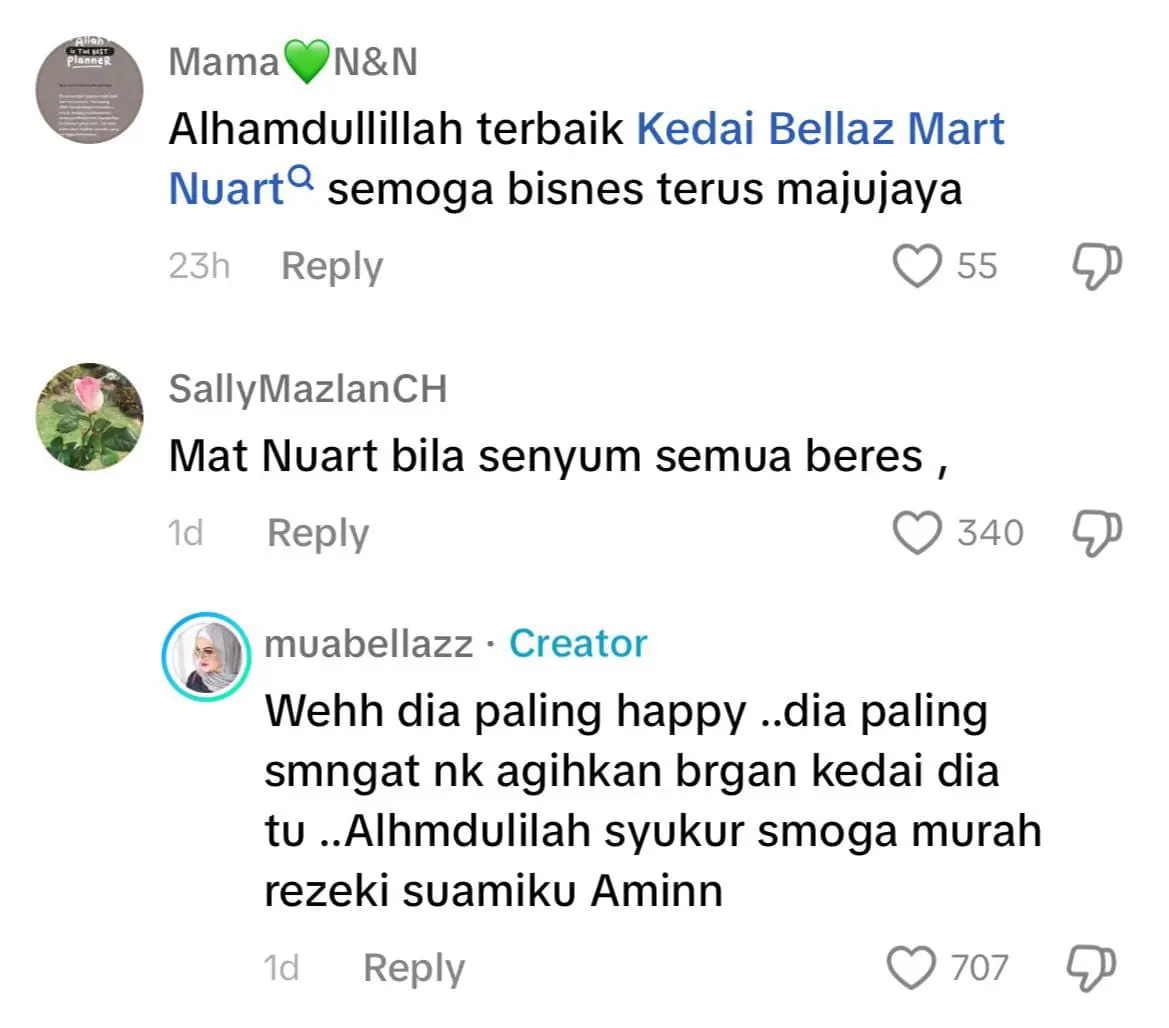Image resolution: width=1169 pixels, height=1028 pixels.
Task: Dislike SallyMazlanCH's comment
Action: click(1097, 532)
